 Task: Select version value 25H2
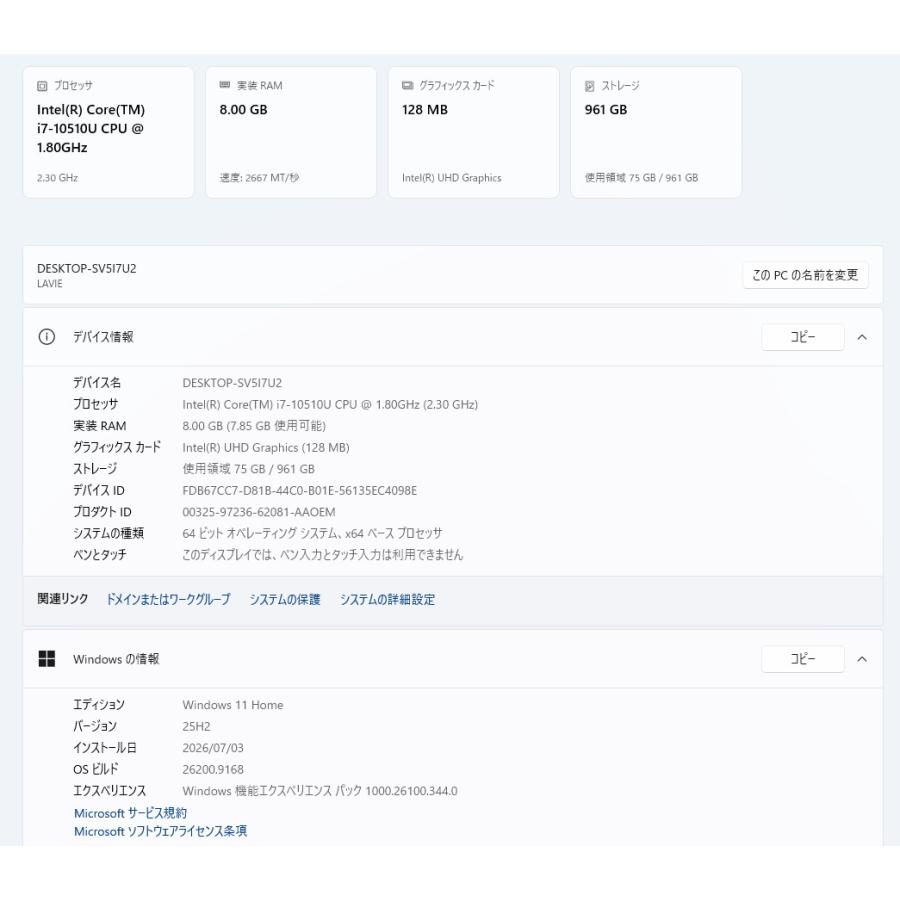(x=196, y=727)
